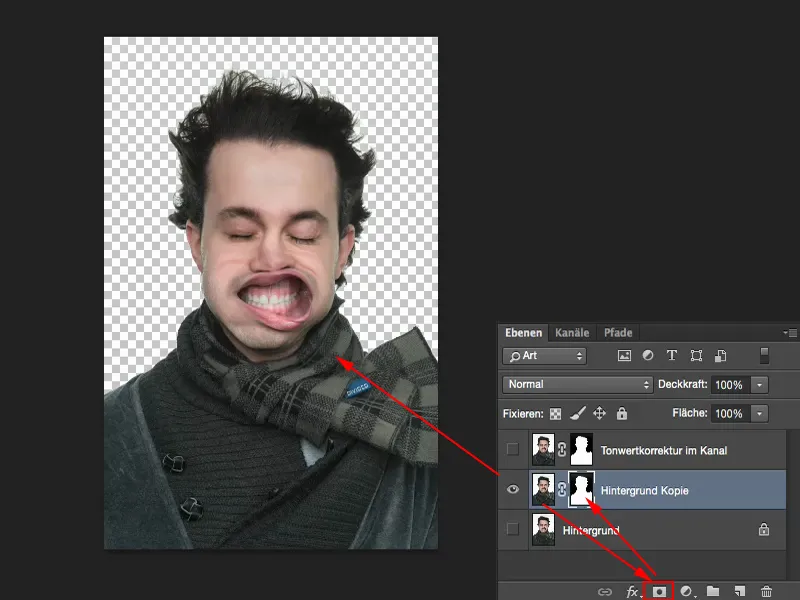
Task: Open the fx layer style menu
Action: coord(633,592)
